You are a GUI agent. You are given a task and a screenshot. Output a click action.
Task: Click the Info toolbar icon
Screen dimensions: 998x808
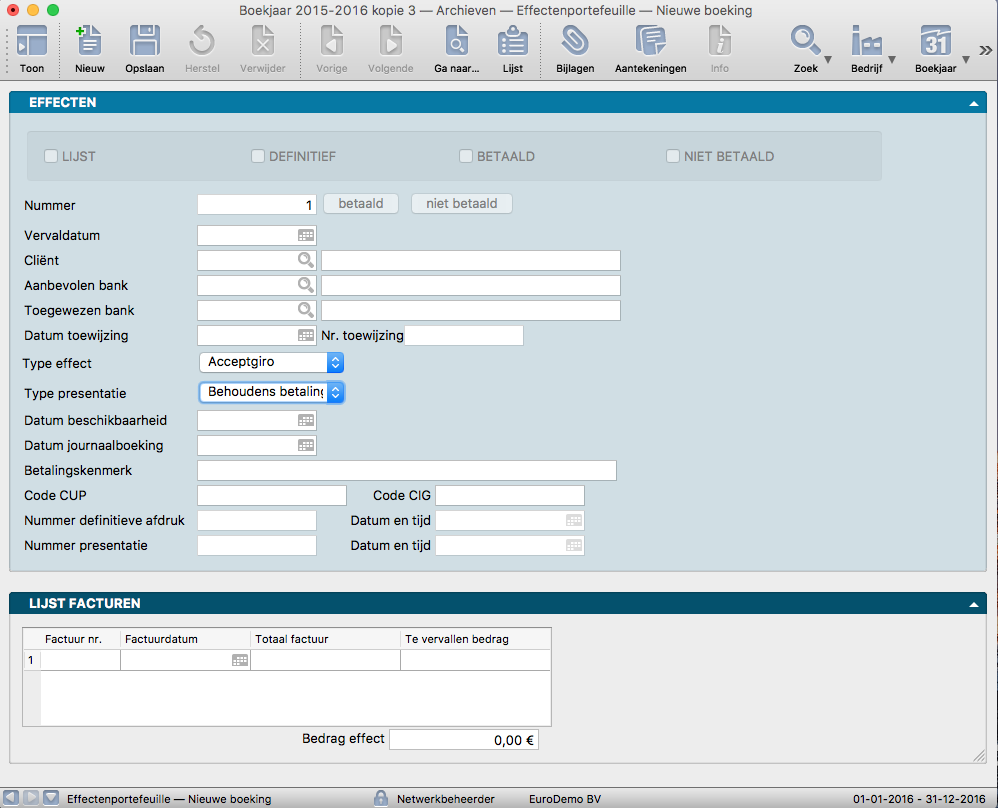point(720,42)
